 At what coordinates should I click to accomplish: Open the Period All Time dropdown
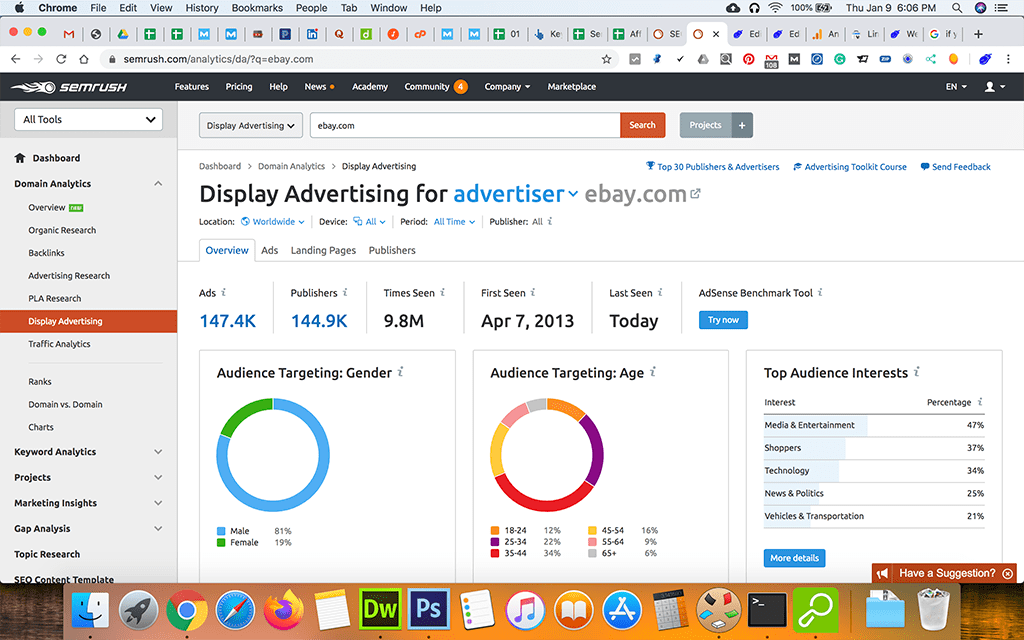455,221
